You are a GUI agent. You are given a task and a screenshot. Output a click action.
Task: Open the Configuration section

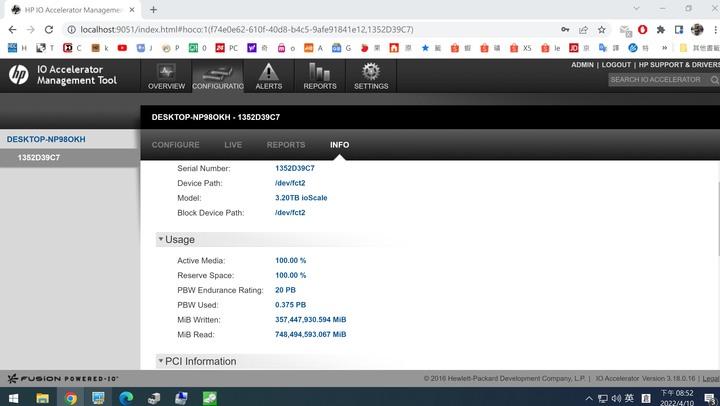pos(218,76)
